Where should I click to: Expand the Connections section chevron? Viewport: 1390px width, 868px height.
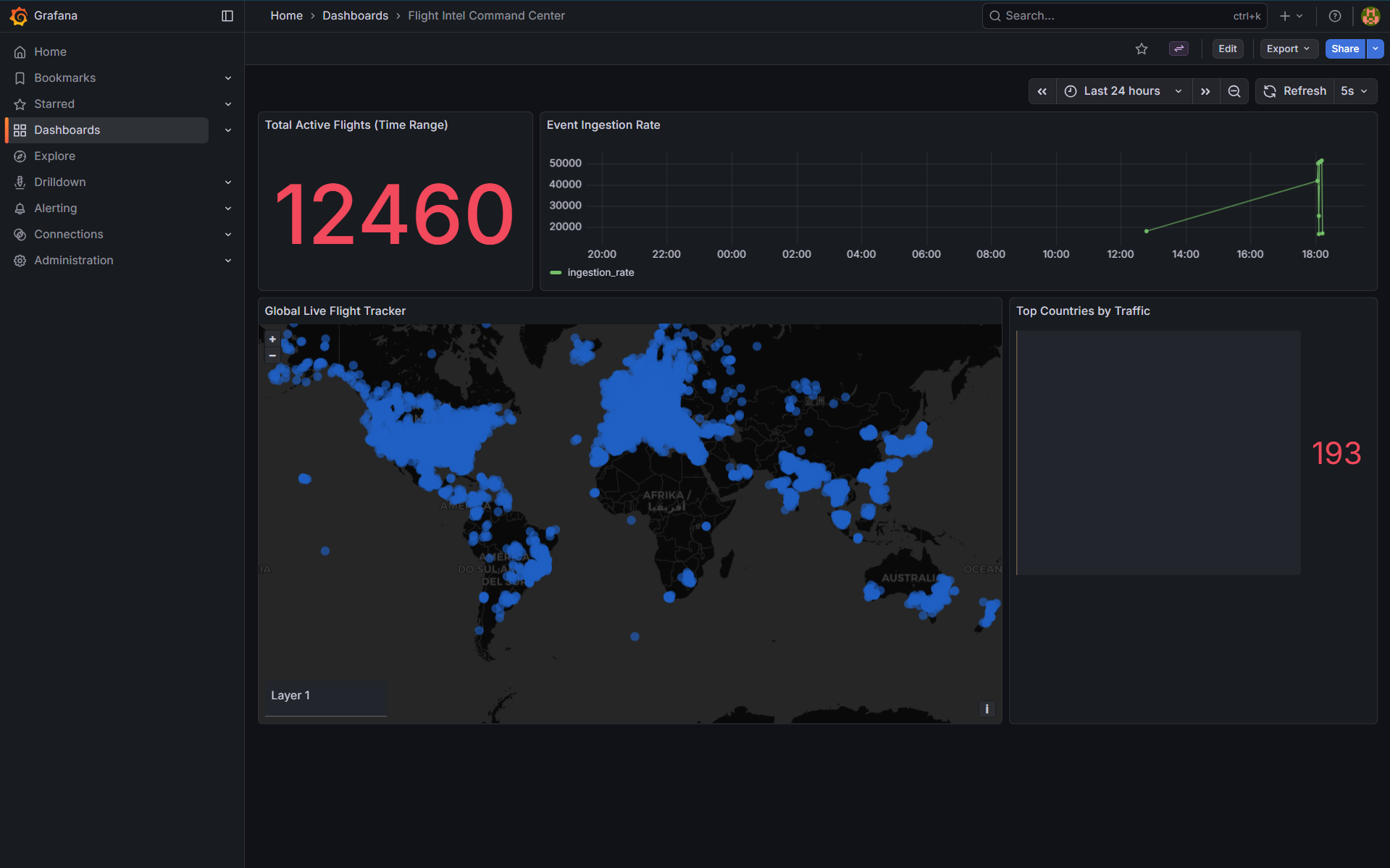[x=228, y=235]
